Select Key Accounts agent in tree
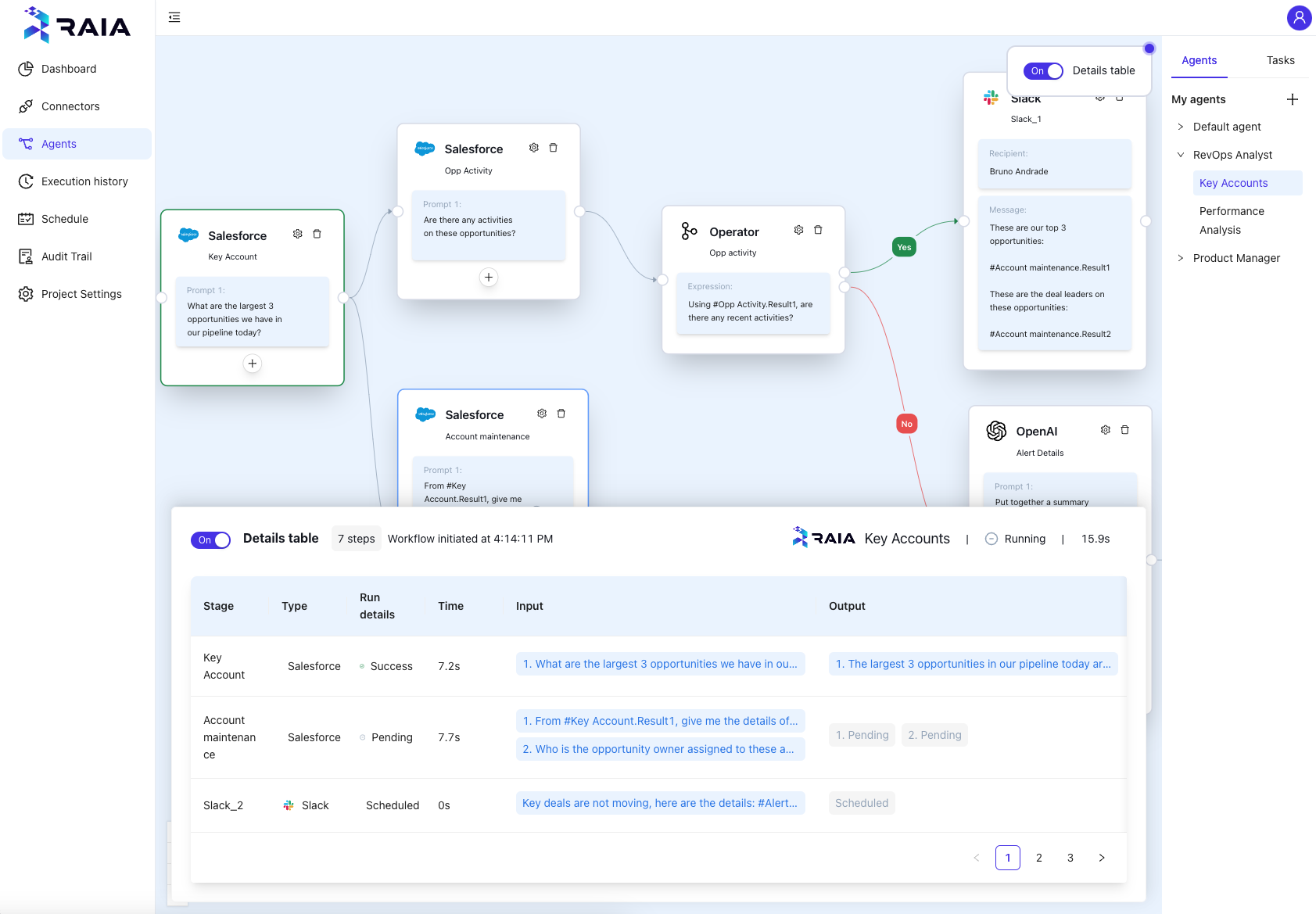1316x914 pixels. 1248,183
